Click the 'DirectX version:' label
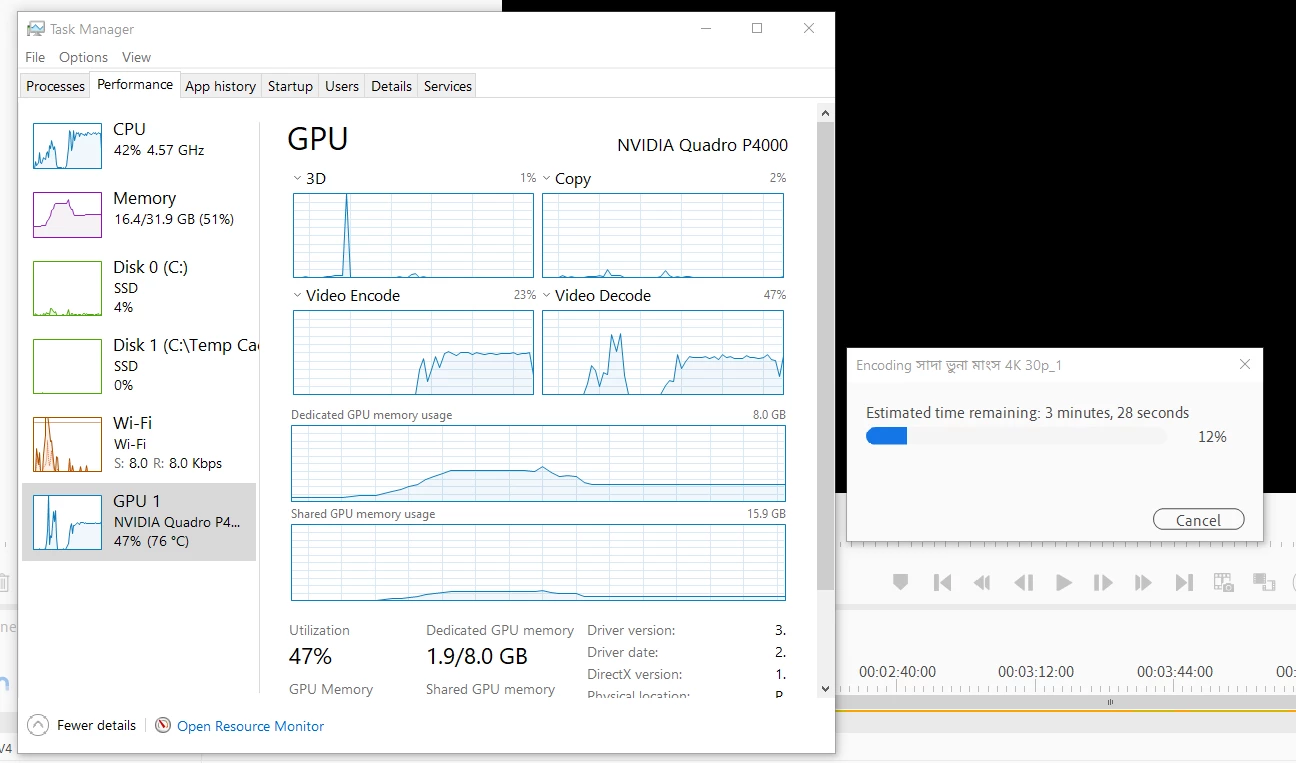The height and width of the screenshot is (763, 1296). 635,674
